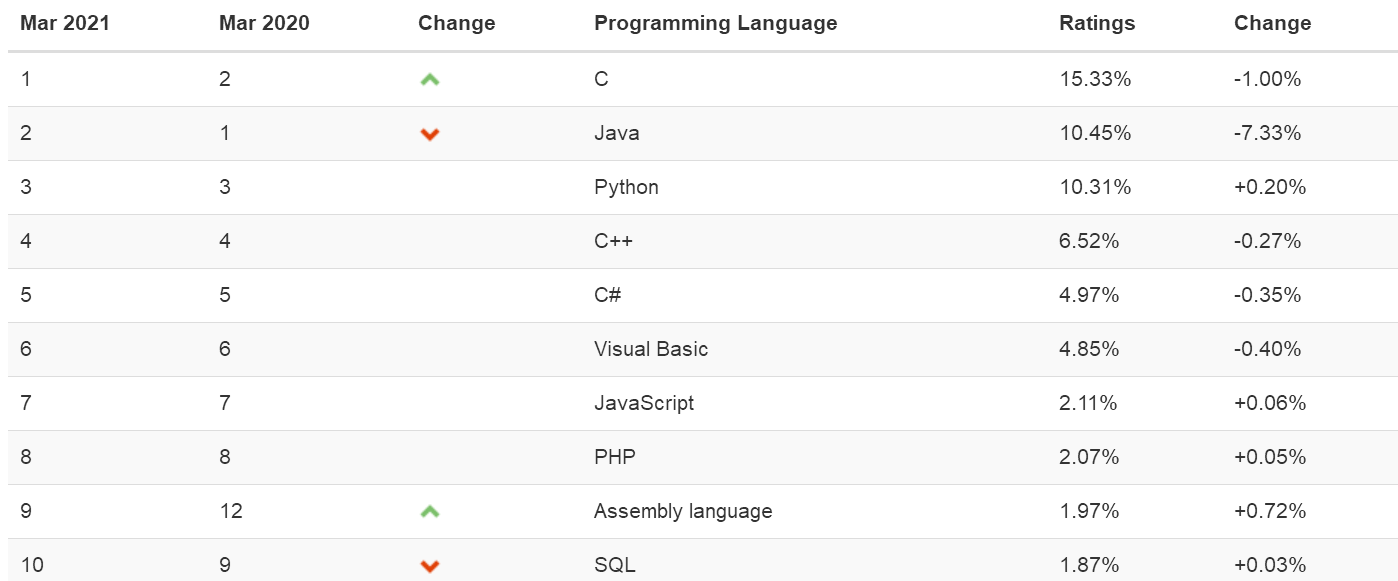Click the Mar 2020 column header
Screen dimensions: 1398x581
coord(264,23)
